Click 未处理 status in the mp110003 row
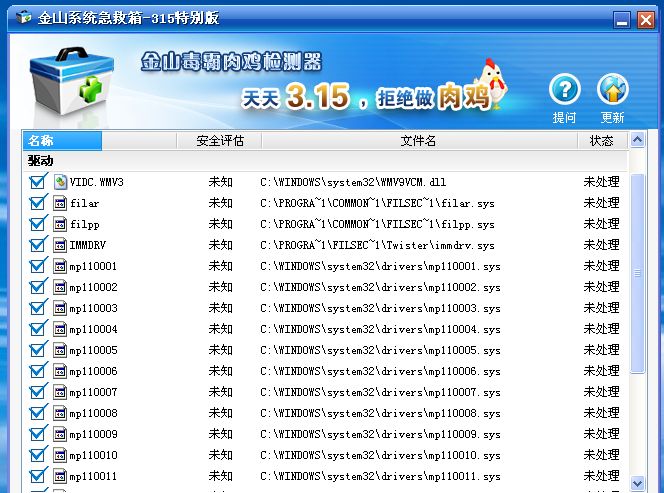Viewport: 664px width, 493px height. 602,308
